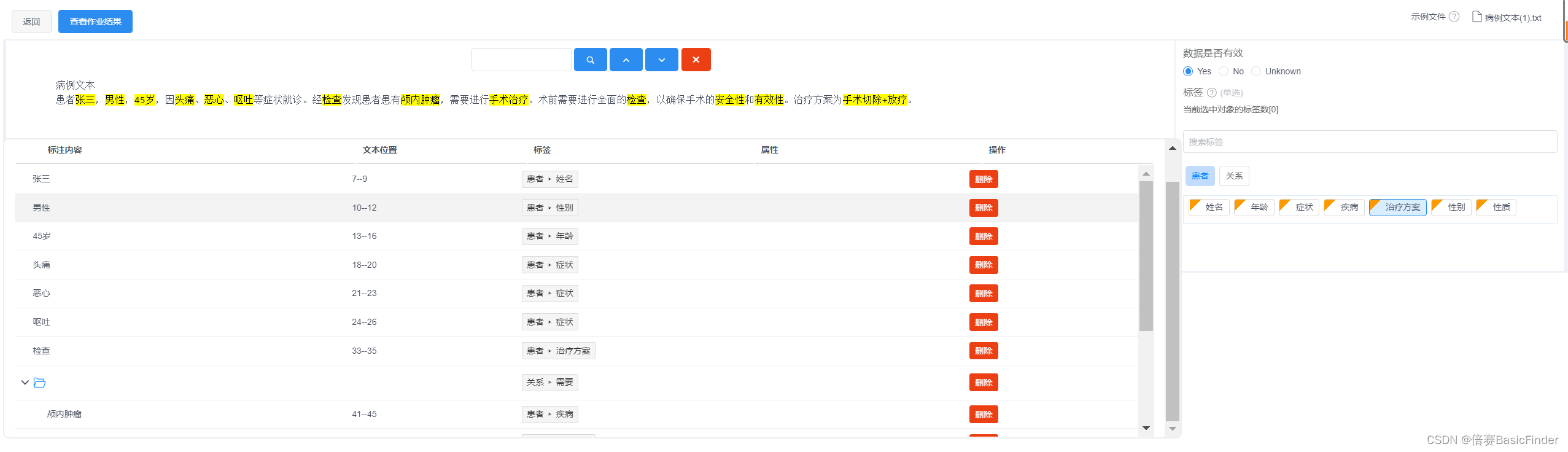1568x452 pixels.
Task: Click highlighted 安全性 in case text
Action: tap(730, 99)
